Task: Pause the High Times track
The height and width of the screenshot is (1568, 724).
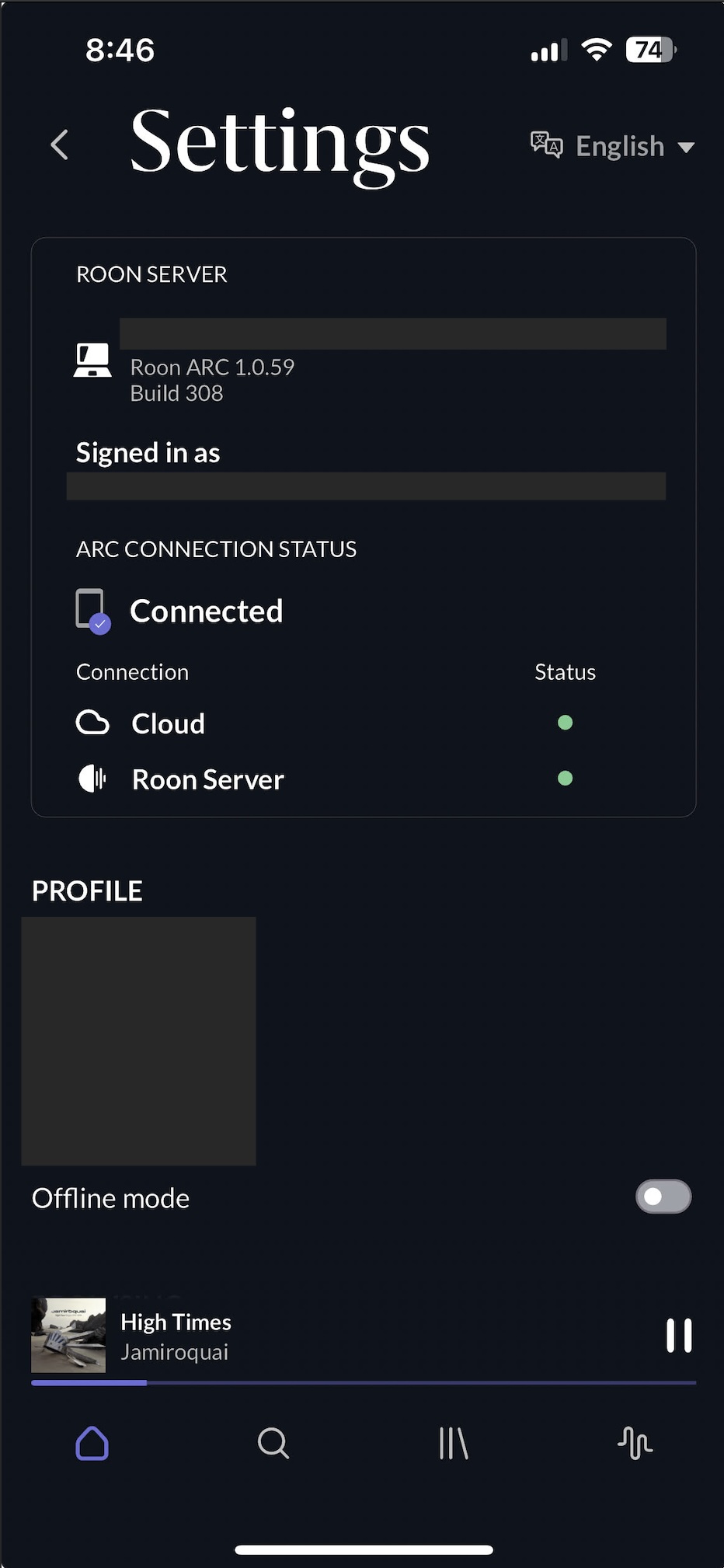Action: tap(678, 1336)
